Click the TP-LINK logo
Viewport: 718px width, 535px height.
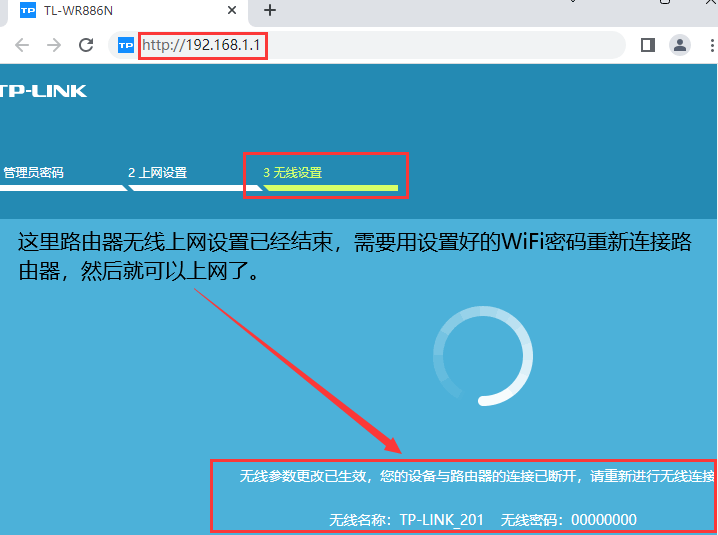(x=43, y=91)
